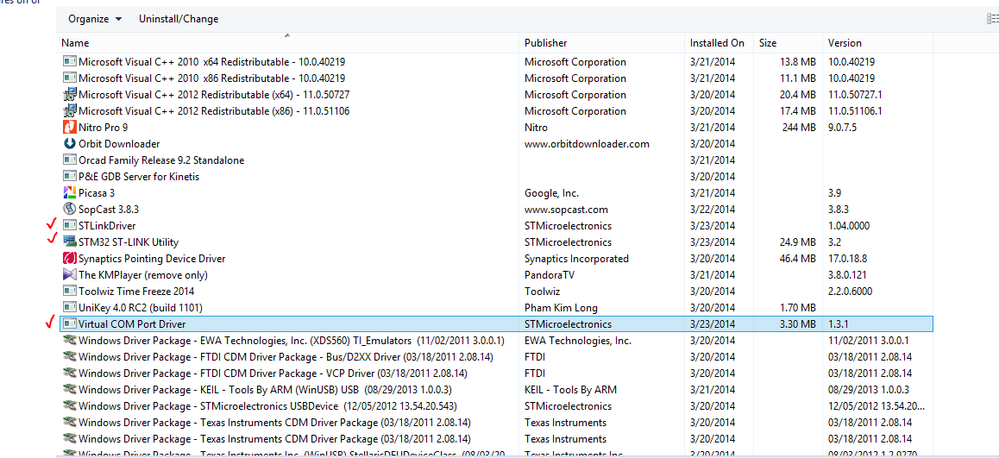
Task: Click the Uninstall/Change button
Action: [x=178, y=19]
